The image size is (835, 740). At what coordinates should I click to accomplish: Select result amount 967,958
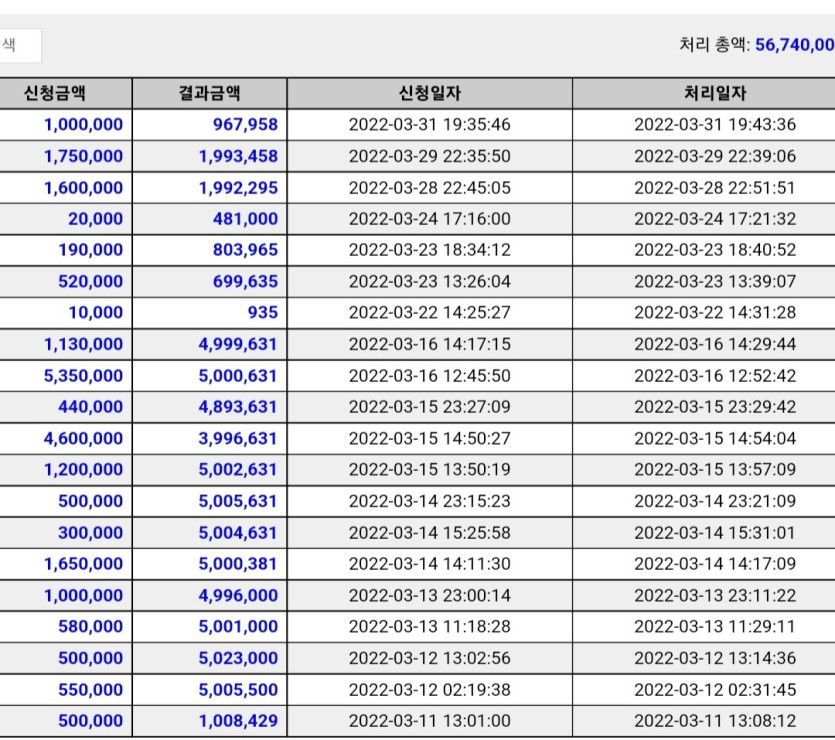245,125
